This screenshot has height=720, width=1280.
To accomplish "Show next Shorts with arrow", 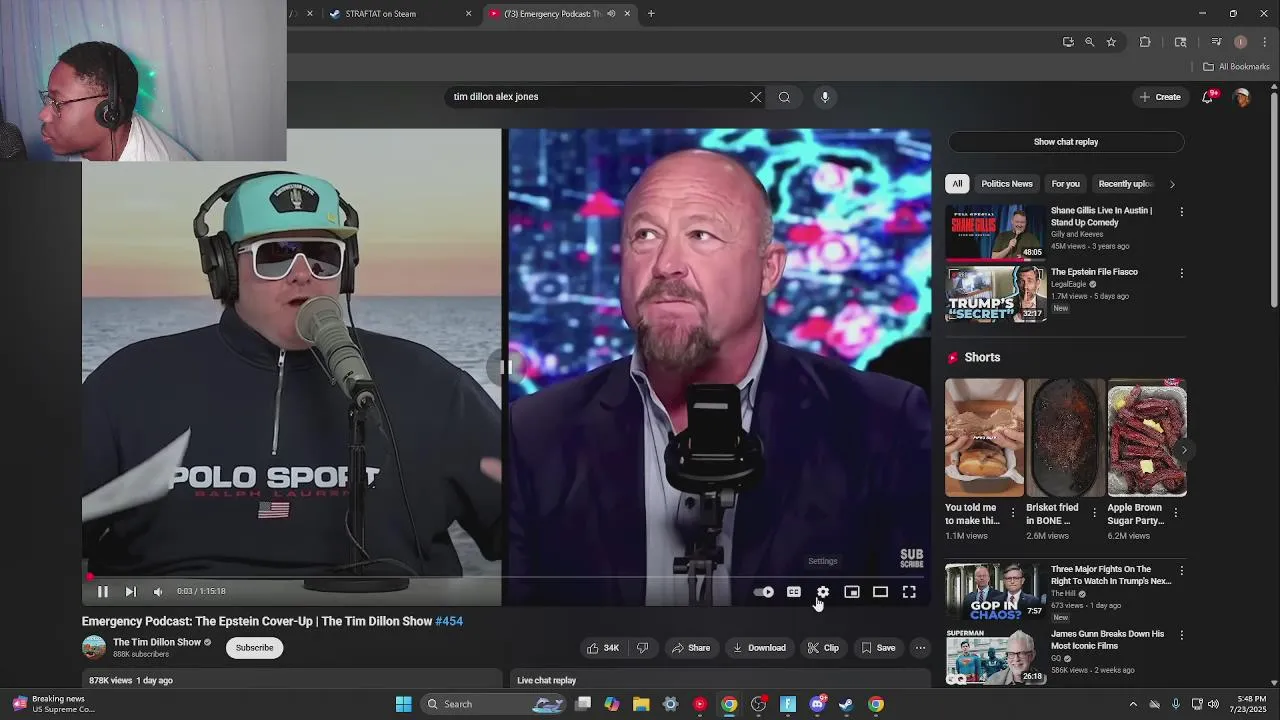I will (1183, 450).
